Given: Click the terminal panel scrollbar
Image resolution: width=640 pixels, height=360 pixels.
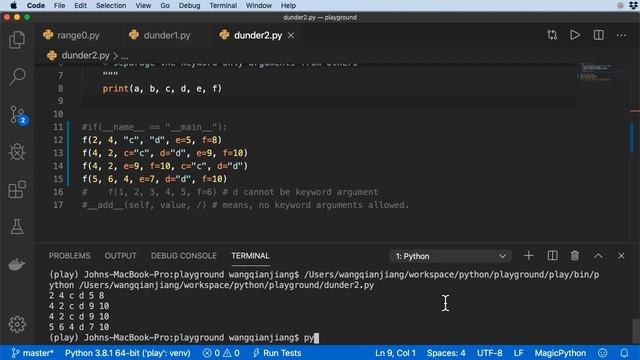Looking at the screenshot, I should 636,330.
